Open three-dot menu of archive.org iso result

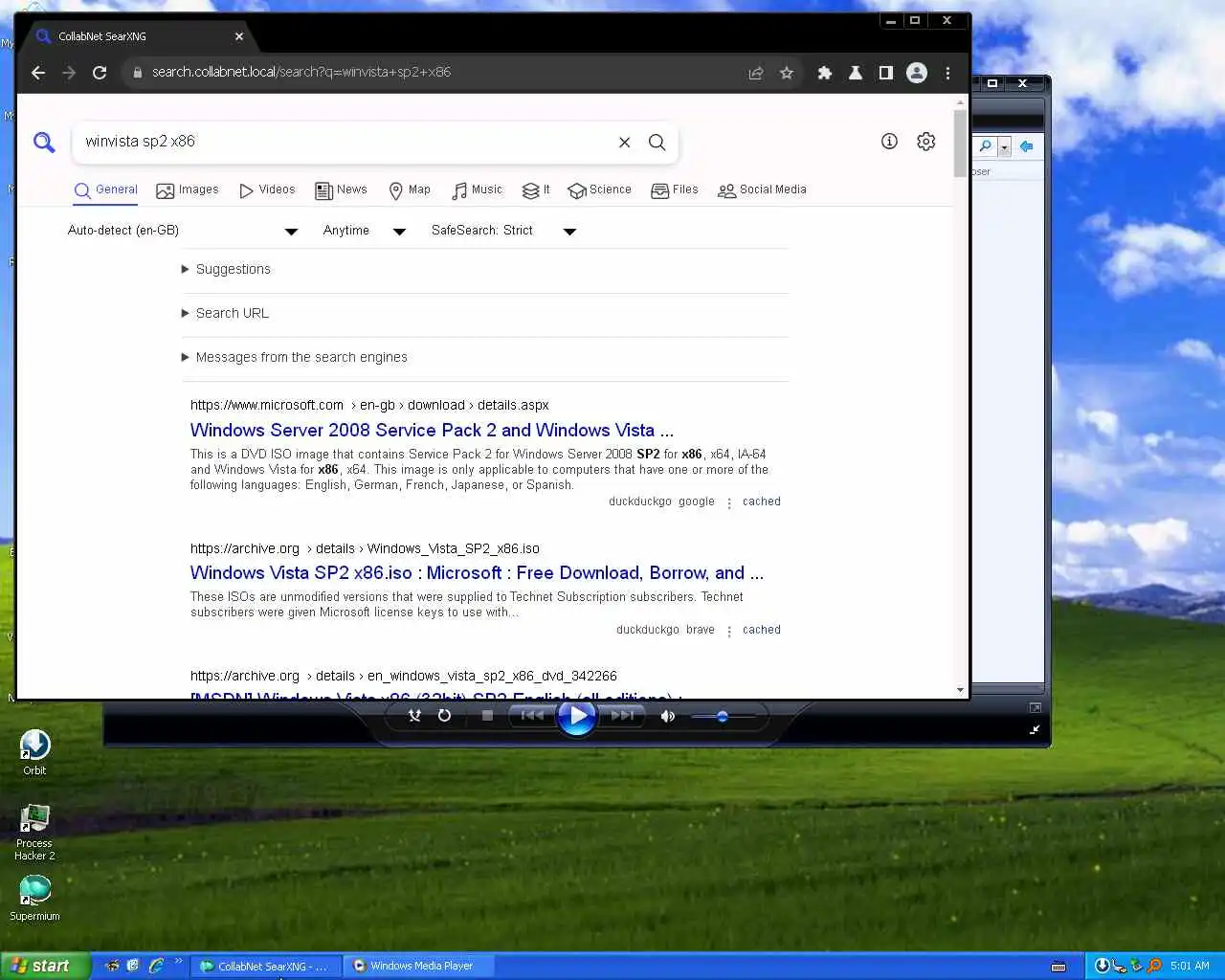(729, 631)
